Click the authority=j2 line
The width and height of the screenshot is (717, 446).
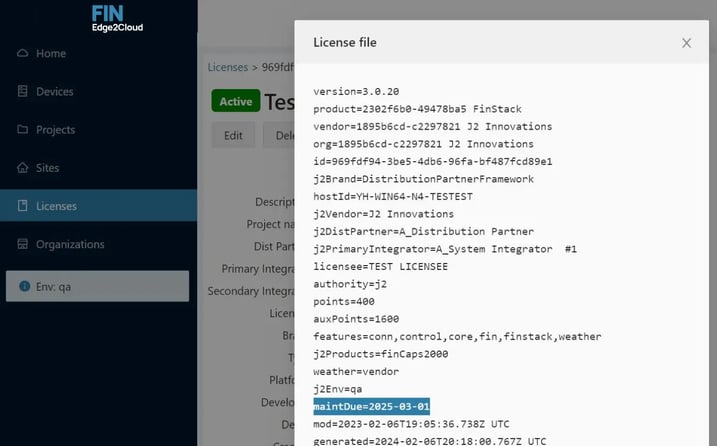(350, 284)
